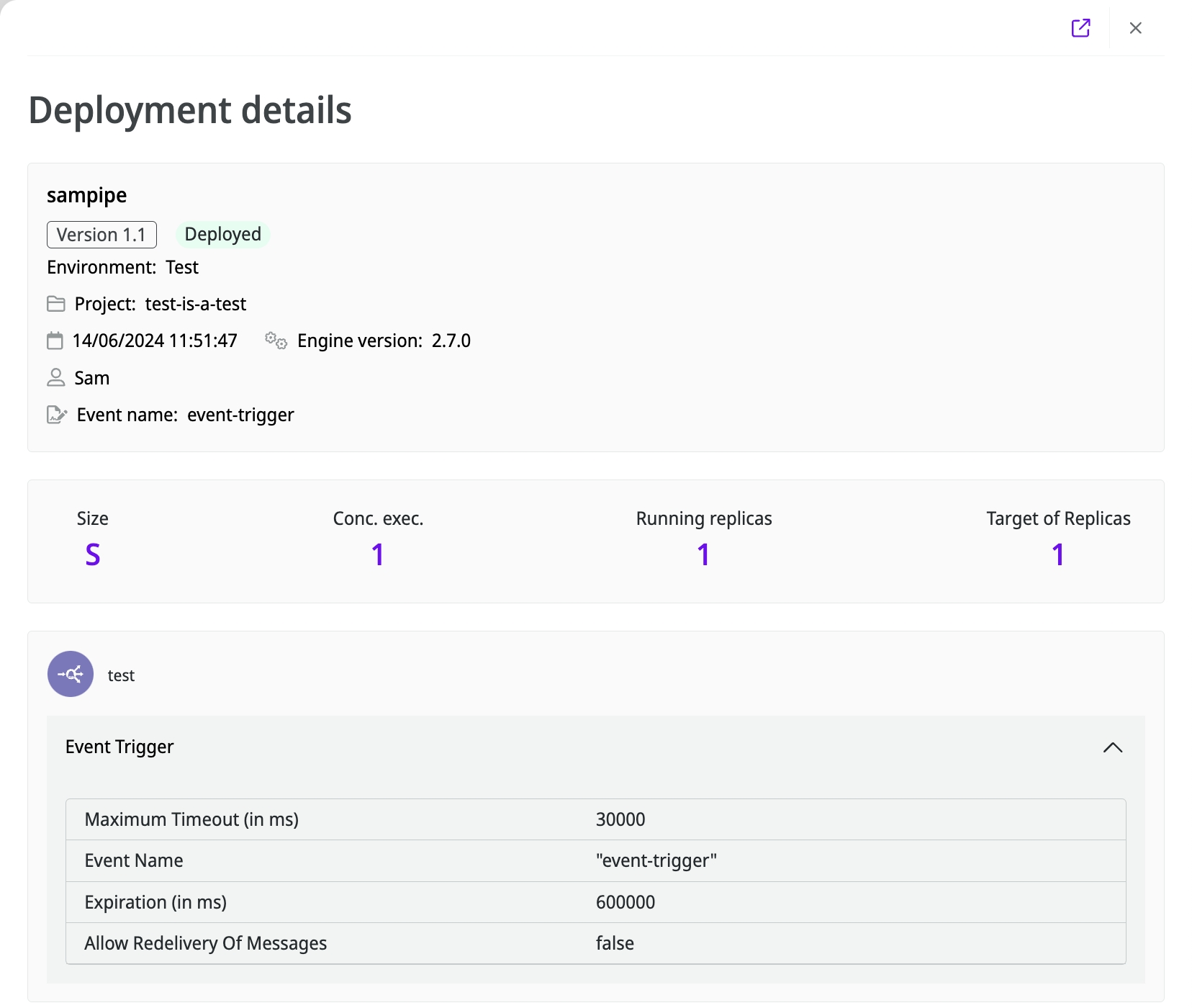Click the event name document icon
The width and height of the screenshot is (1192, 1008).
pyautogui.click(x=57, y=415)
